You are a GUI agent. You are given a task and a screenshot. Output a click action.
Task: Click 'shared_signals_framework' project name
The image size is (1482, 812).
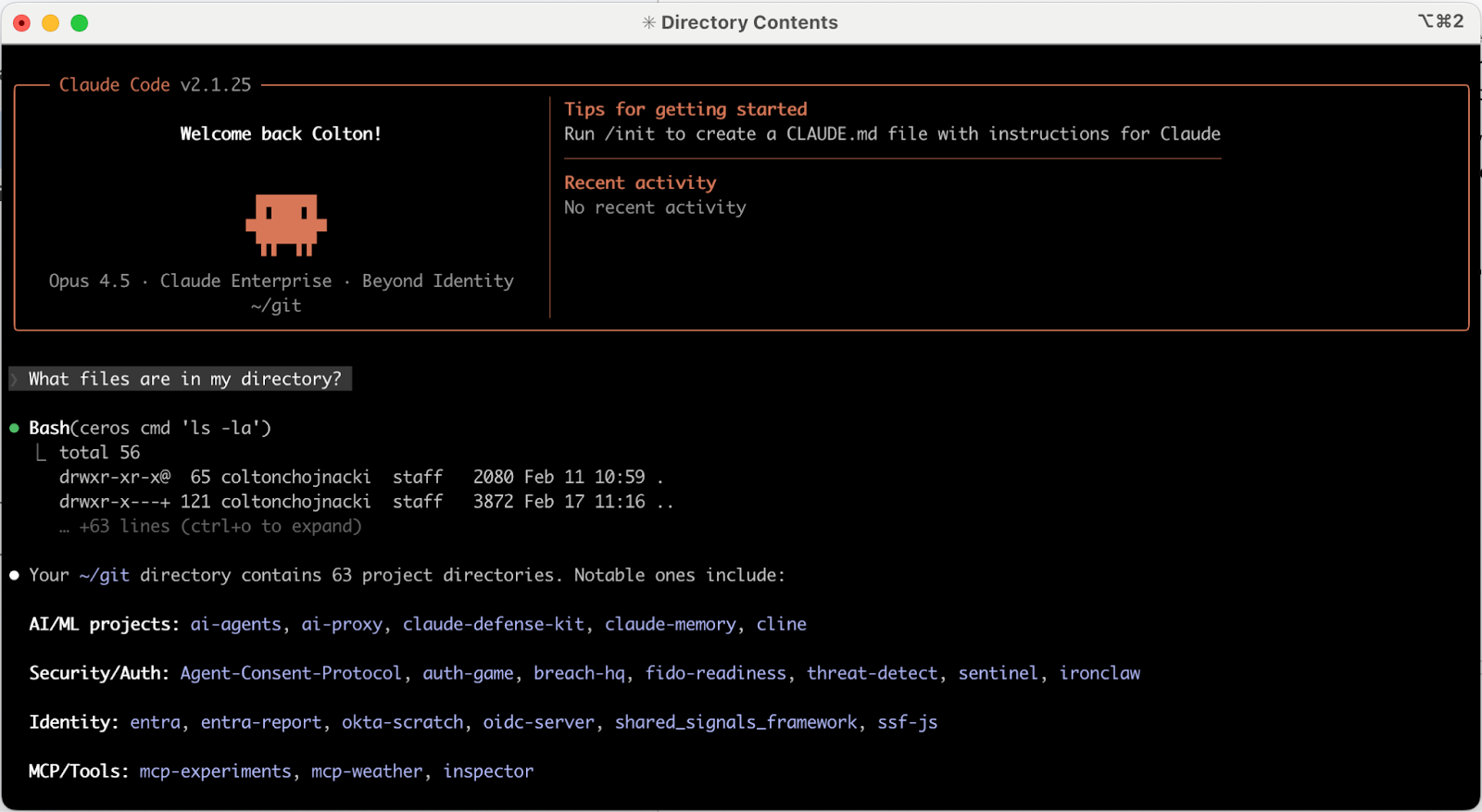pyautogui.click(x=736, y=722)
